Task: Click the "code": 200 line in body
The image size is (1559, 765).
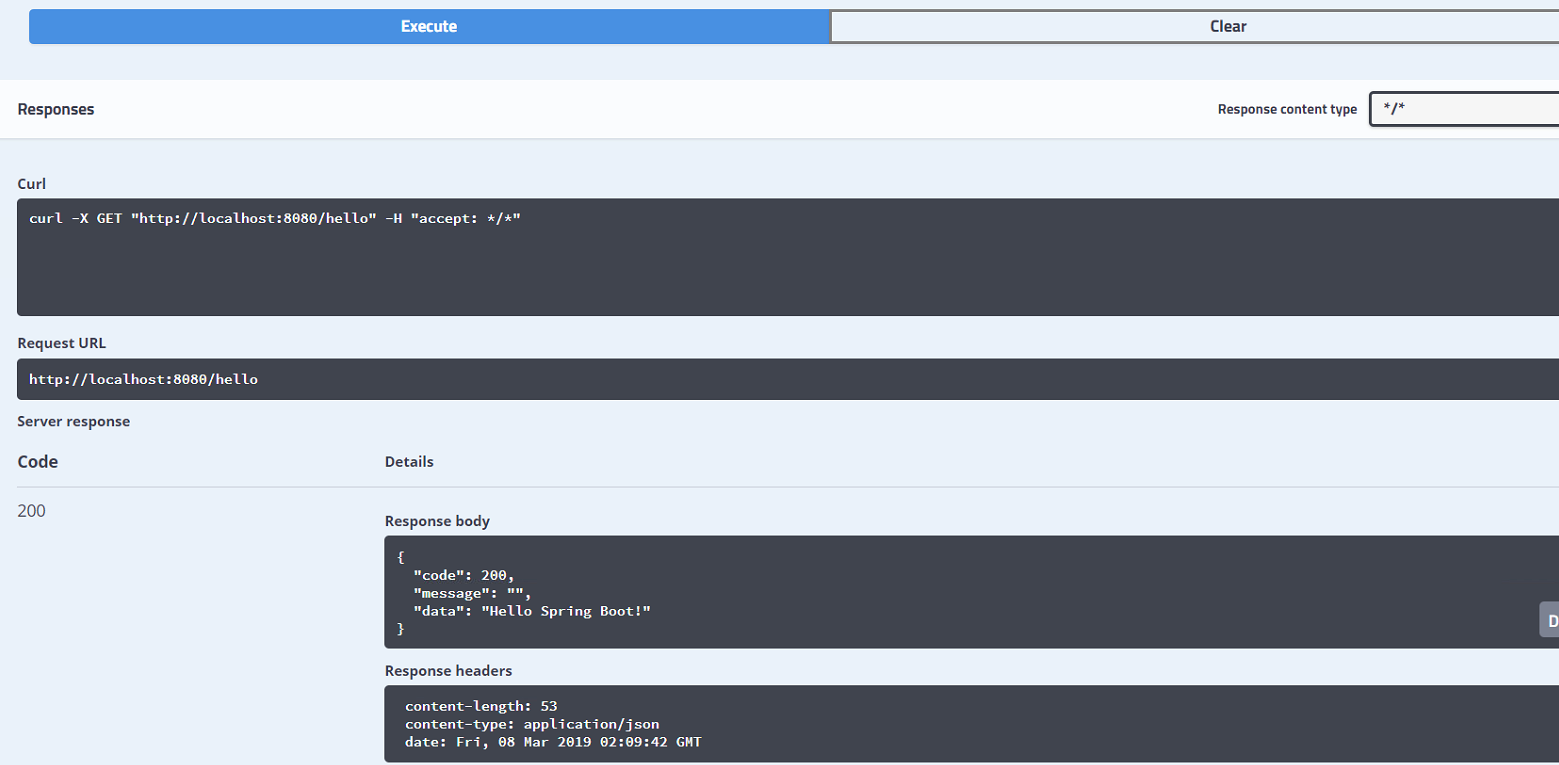Action: point(464,574)
